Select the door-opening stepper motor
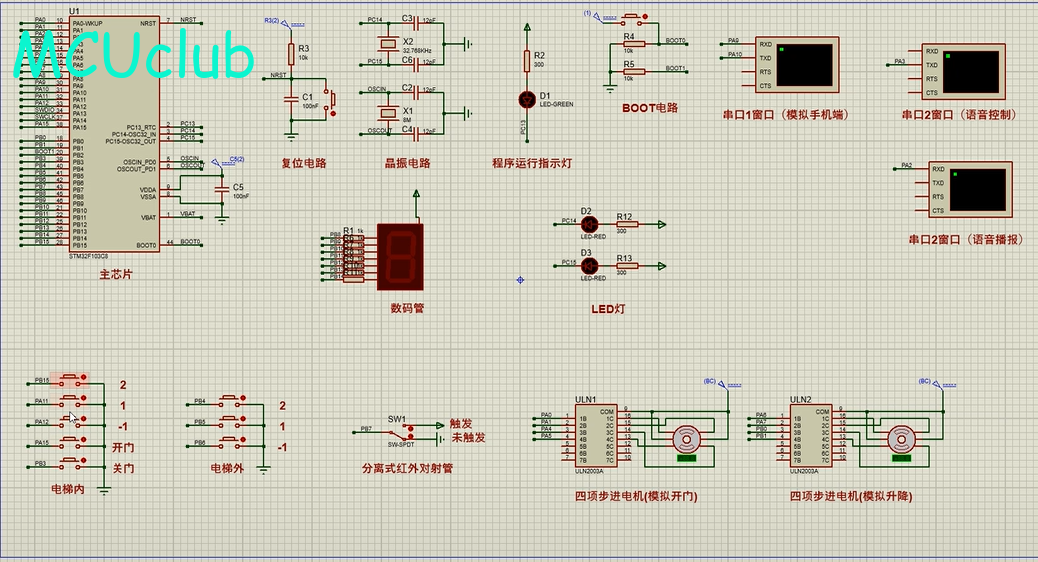This screenshot has width=1038, height=562. pyautogui.click(x=685, y=439)
